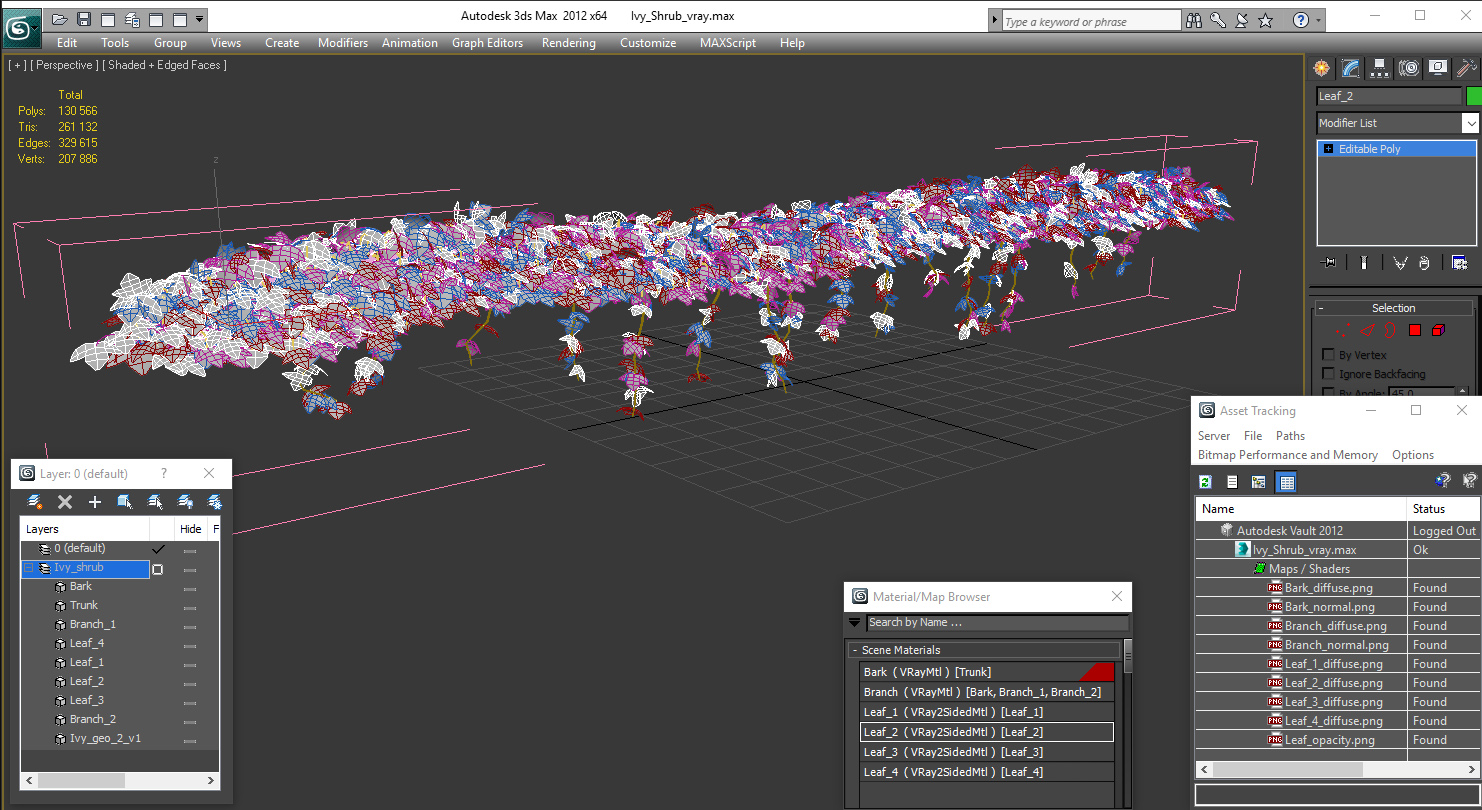Image resolution: width=1482 pixels, height=810 pixels.
Task: Open Paths menu in Asset Tracking
Action: (1290, 436)
